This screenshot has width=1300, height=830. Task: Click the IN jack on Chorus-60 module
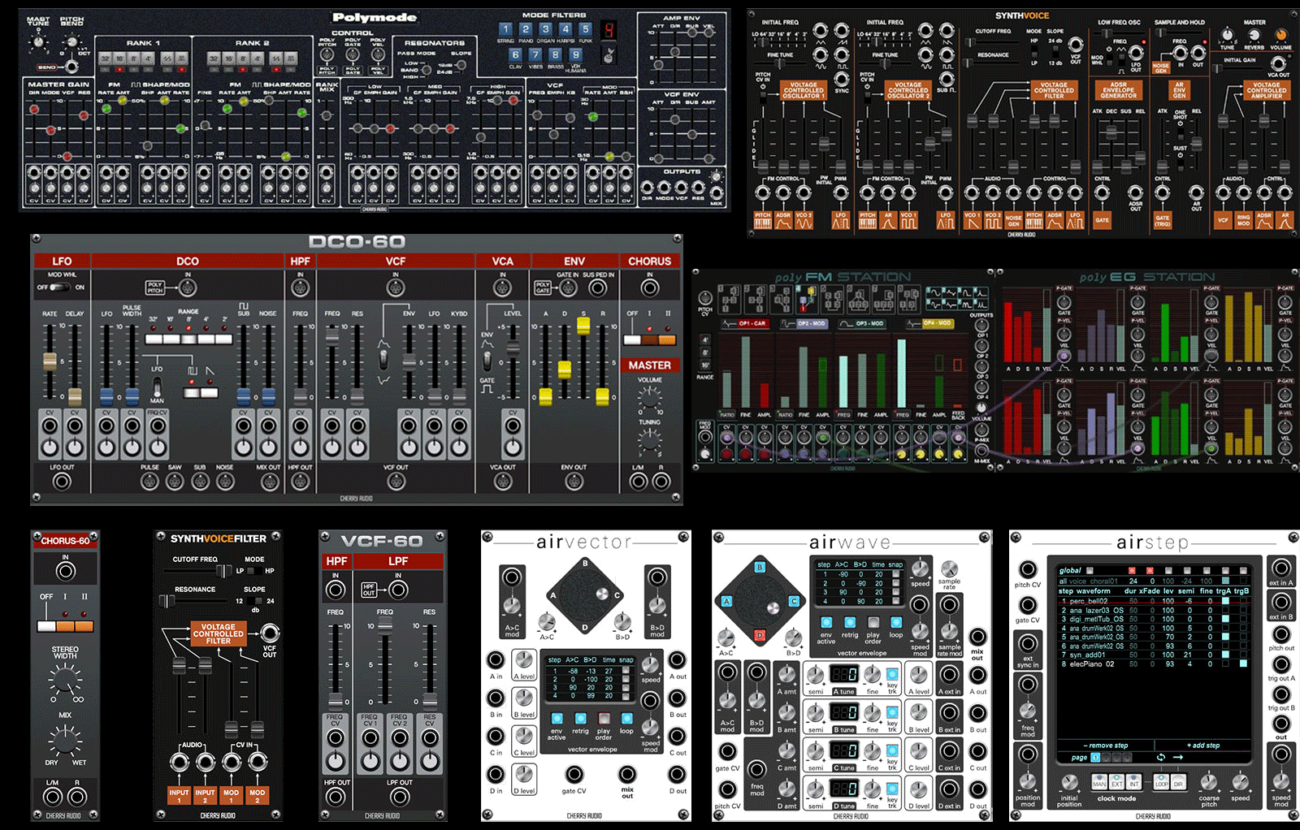point(65,573)
